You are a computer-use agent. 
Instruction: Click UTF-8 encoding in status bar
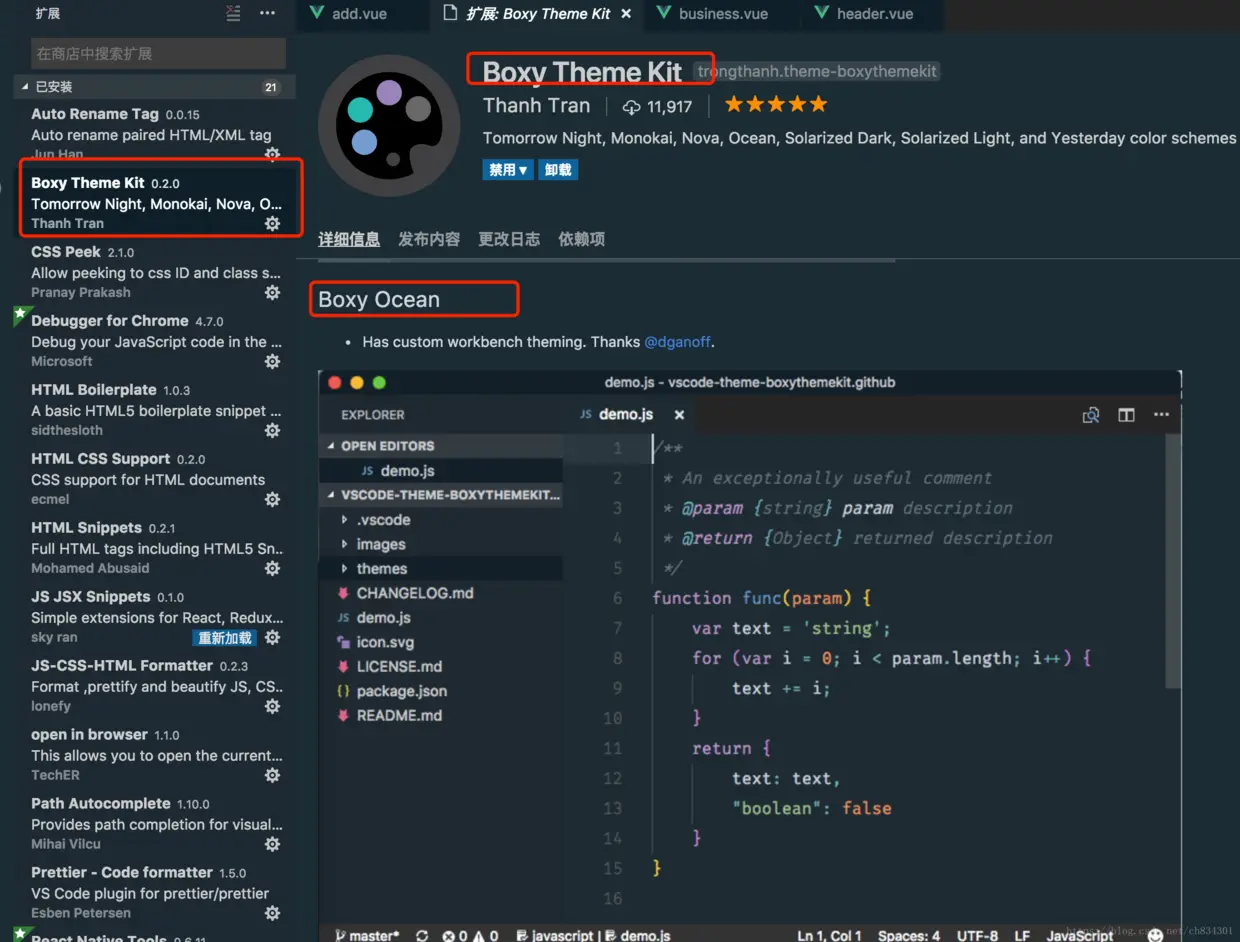pyautogui.click(x=977, y=936)
